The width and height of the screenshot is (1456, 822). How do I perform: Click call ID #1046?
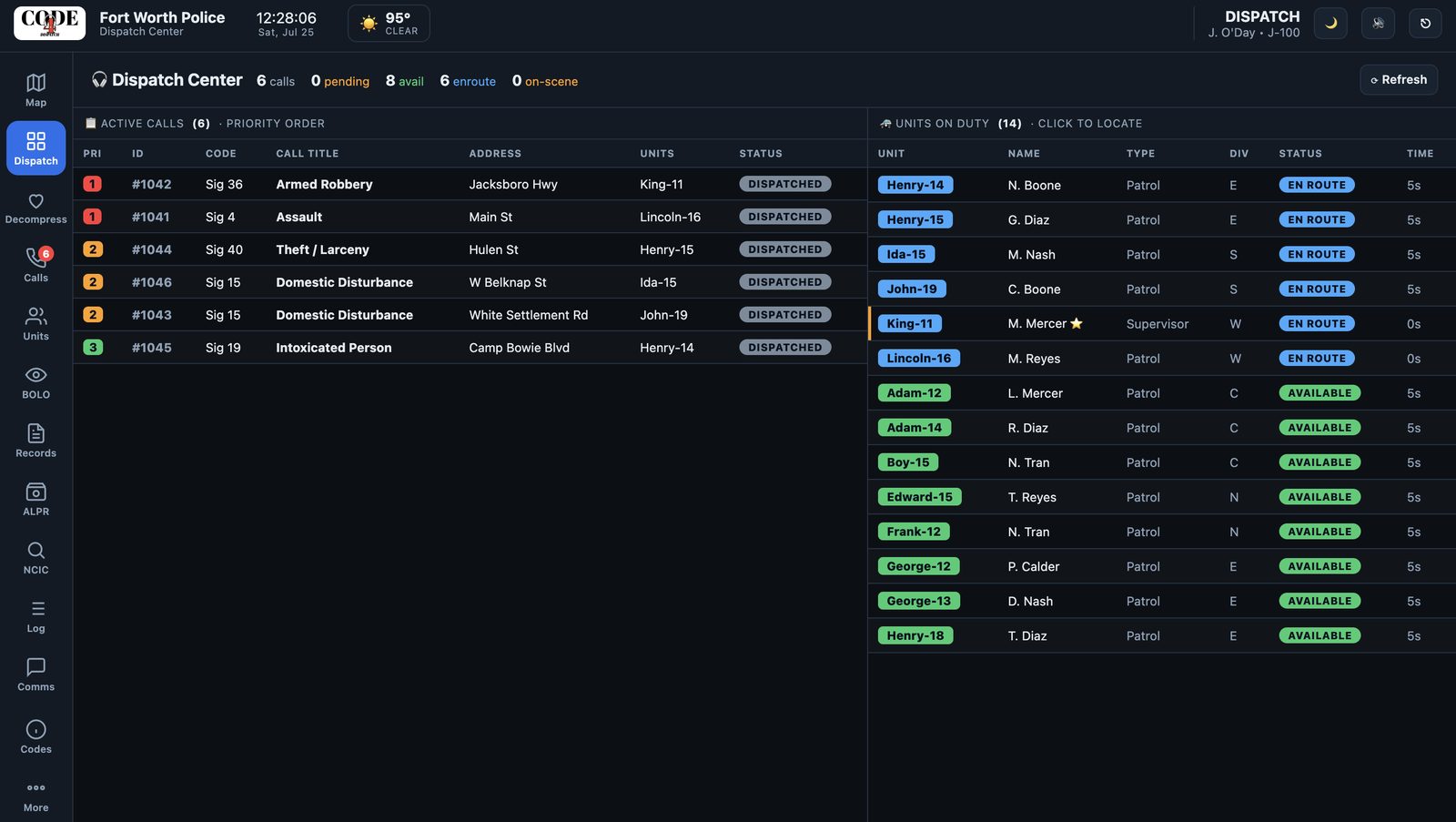tap(151, 282)
